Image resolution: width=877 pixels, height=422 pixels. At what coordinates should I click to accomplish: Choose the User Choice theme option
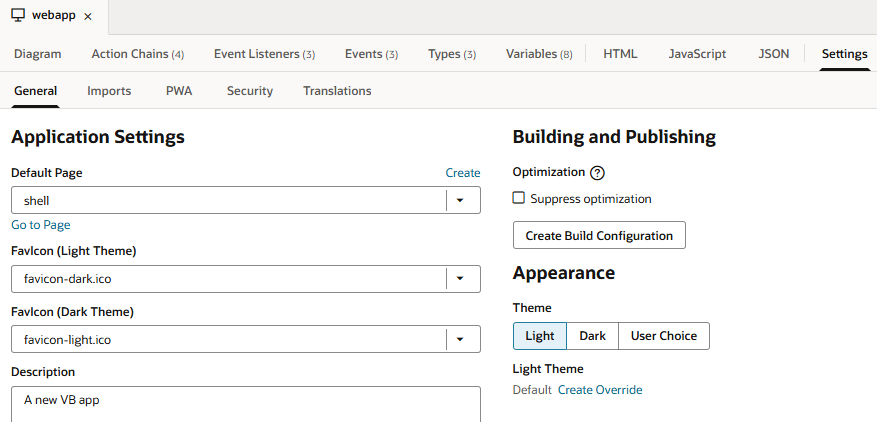[x=664, y=336]
